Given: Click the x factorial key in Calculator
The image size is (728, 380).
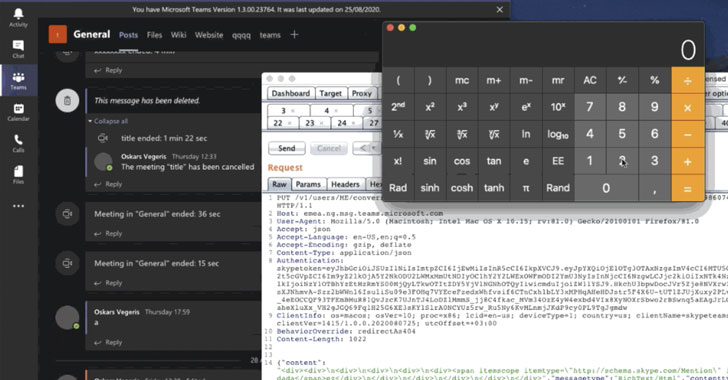Looking at the screenshot, I should (x=398, y=161).
